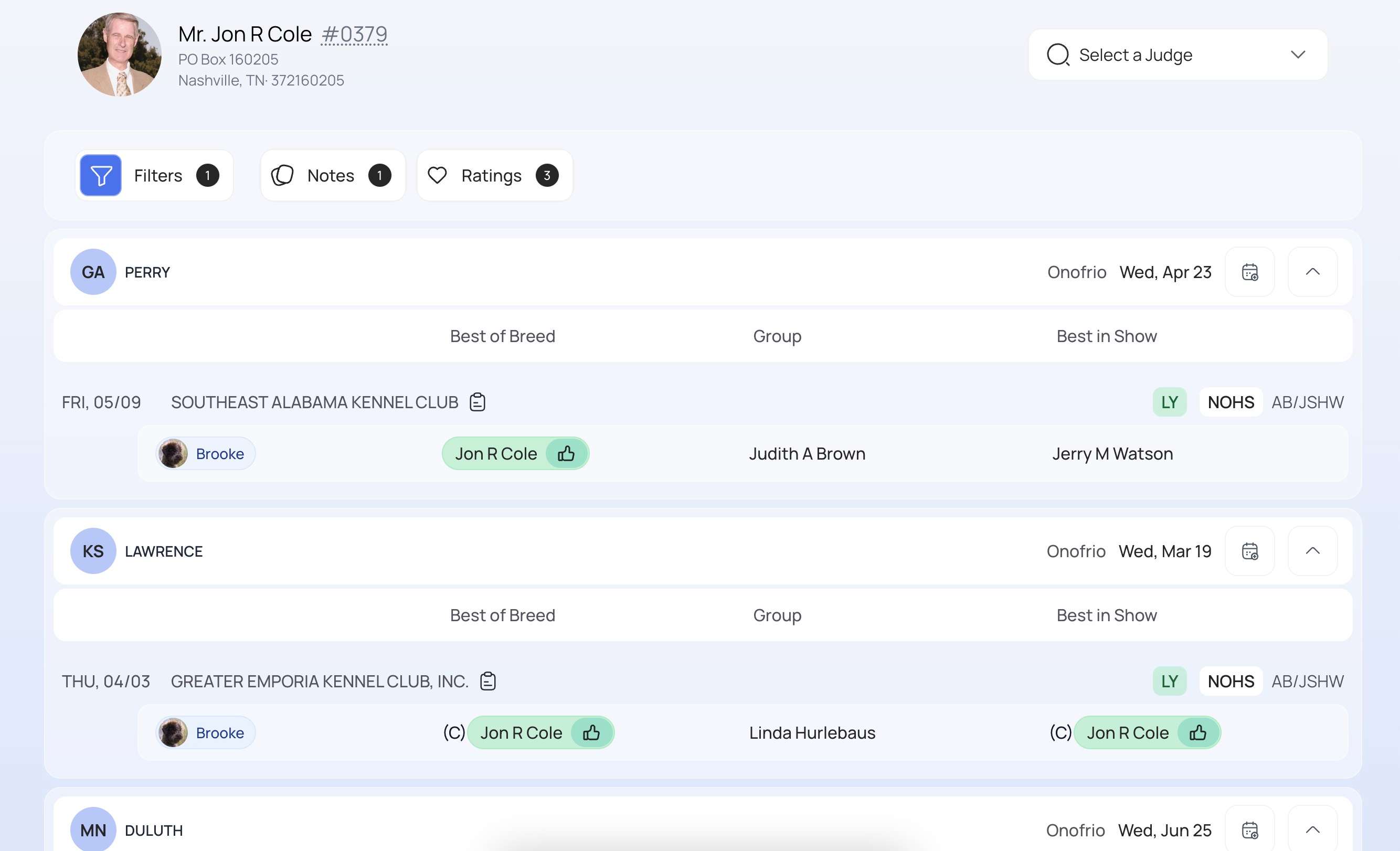Collapse the GA Perry section

(x=1312, y=272)
